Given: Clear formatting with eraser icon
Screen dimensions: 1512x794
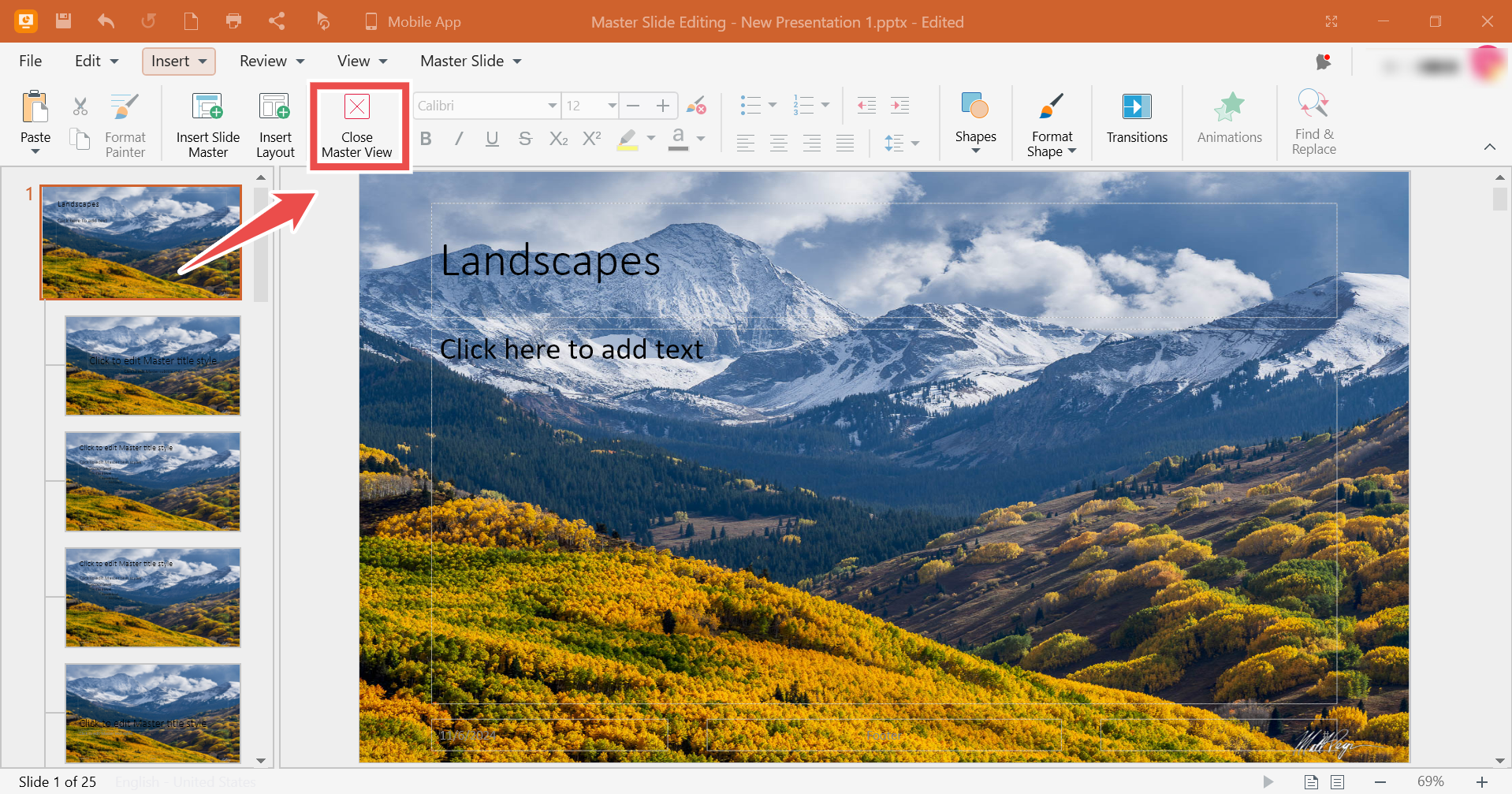Looking at the screenshot, I should 696,106.
